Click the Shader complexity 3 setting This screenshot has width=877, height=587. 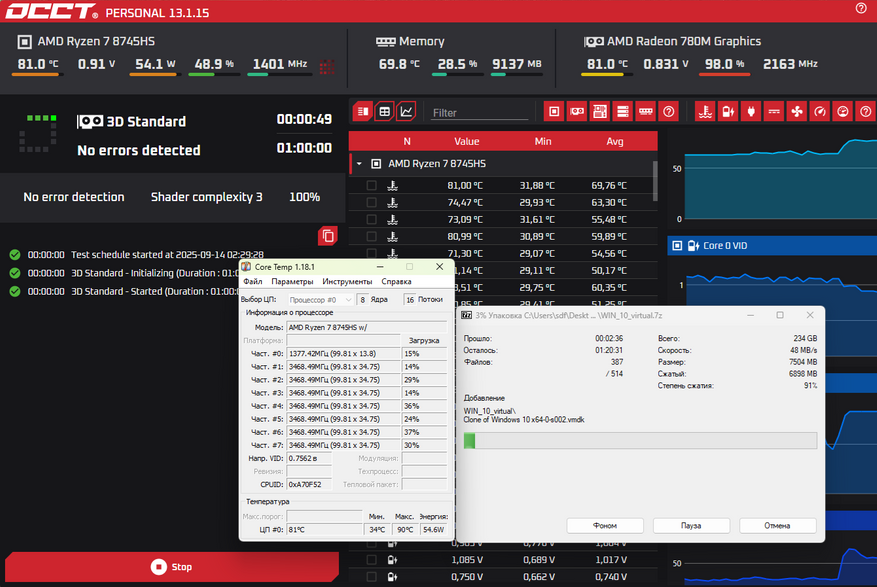click(x=206, y=197)
